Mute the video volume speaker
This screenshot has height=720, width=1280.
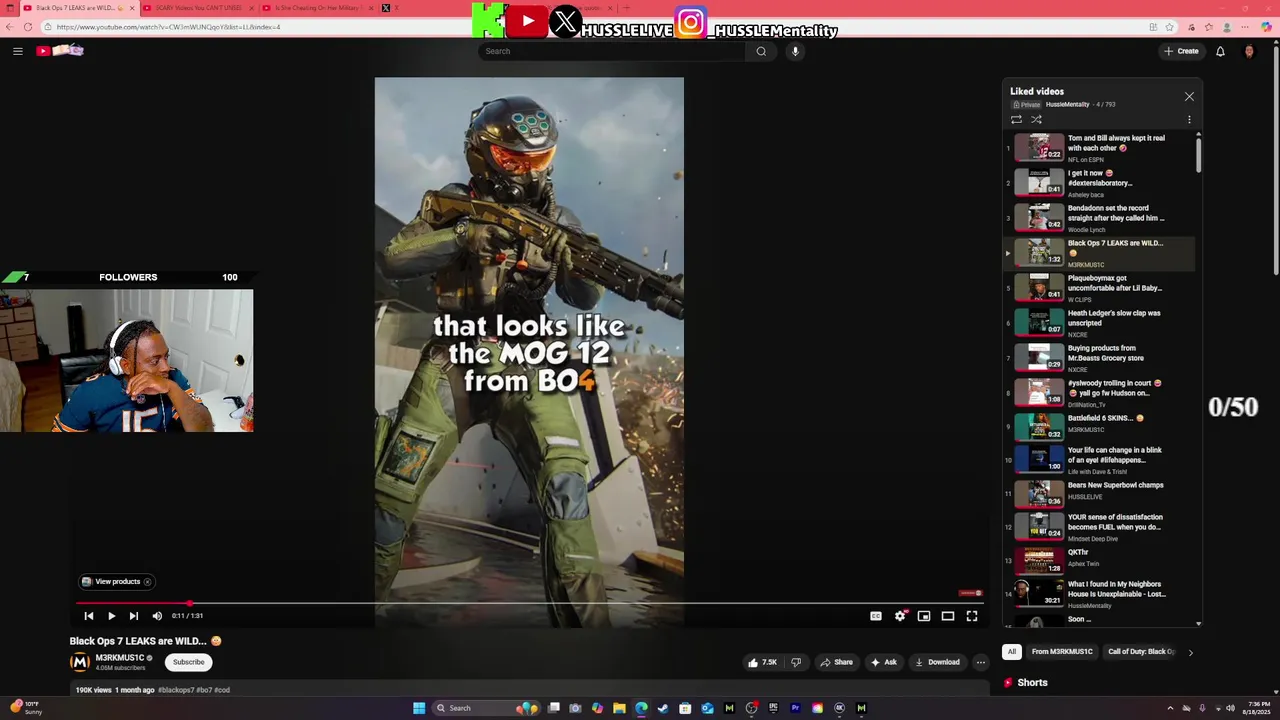(x=157, y=616)
